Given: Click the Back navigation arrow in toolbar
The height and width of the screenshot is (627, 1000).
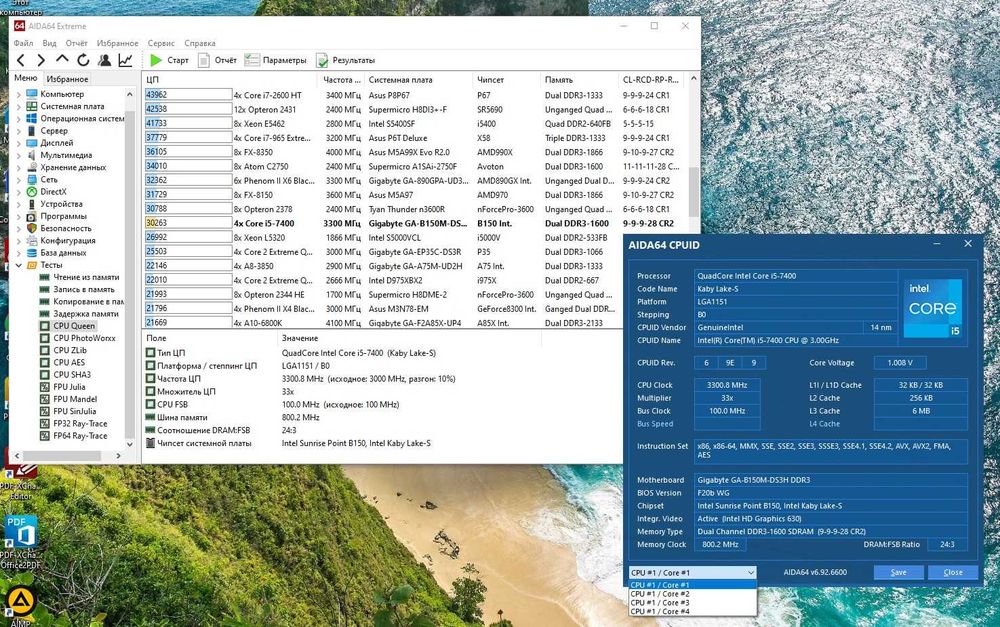Looking at the screenshot, I should 21,60.
